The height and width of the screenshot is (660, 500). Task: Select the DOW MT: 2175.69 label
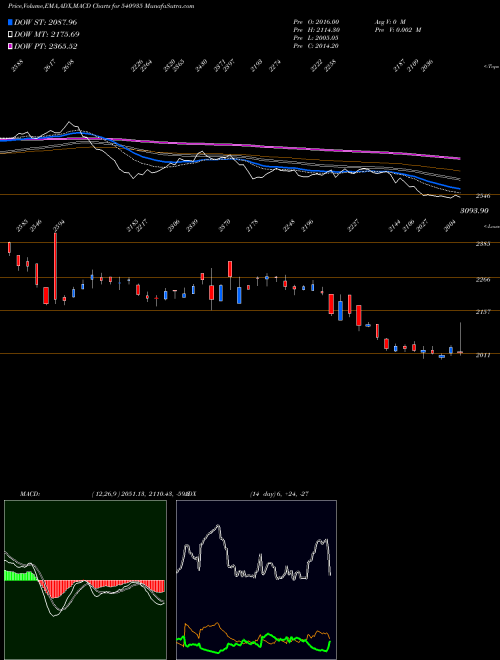[47, 35]
